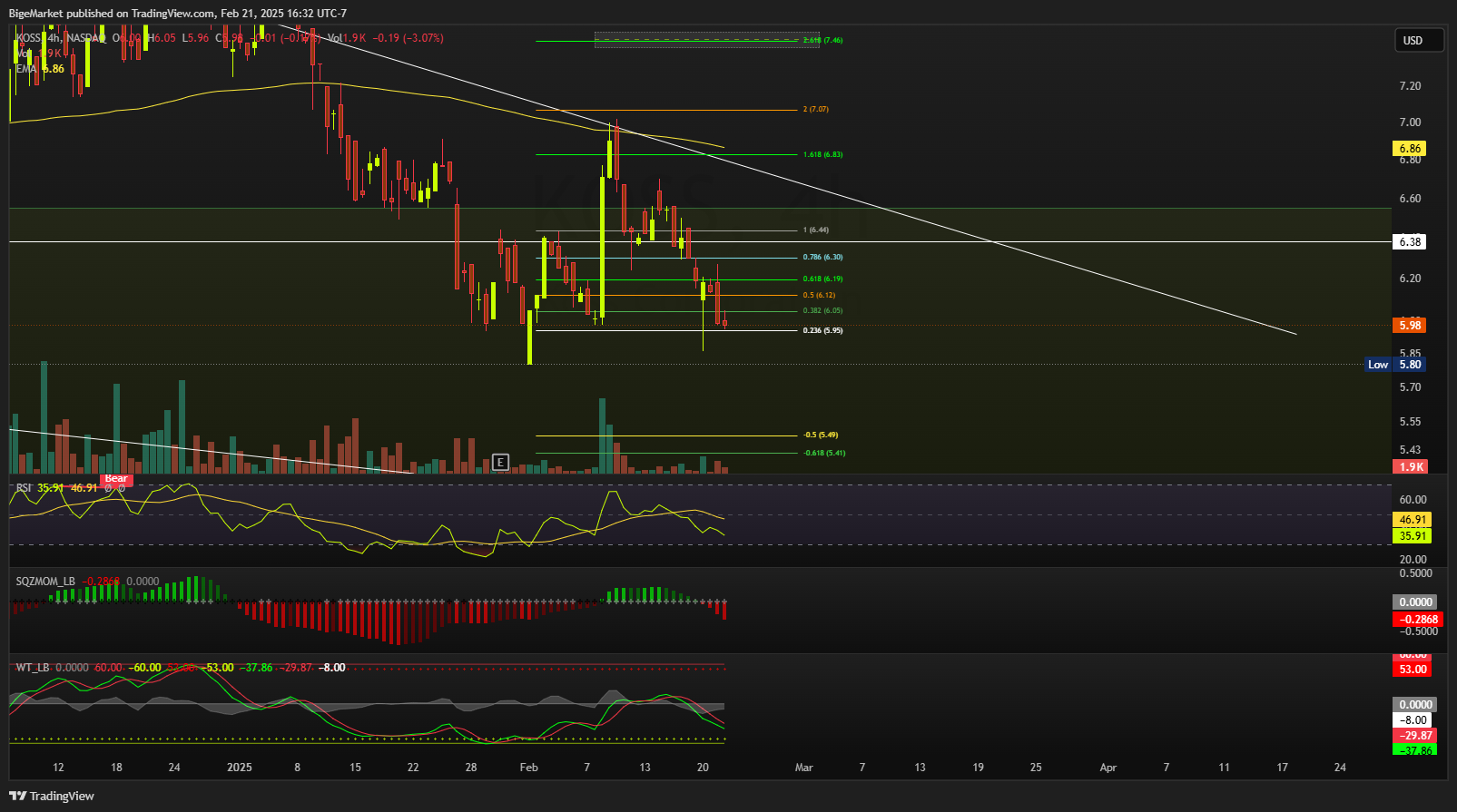Click the orange 5.98 current price label

1409,325
